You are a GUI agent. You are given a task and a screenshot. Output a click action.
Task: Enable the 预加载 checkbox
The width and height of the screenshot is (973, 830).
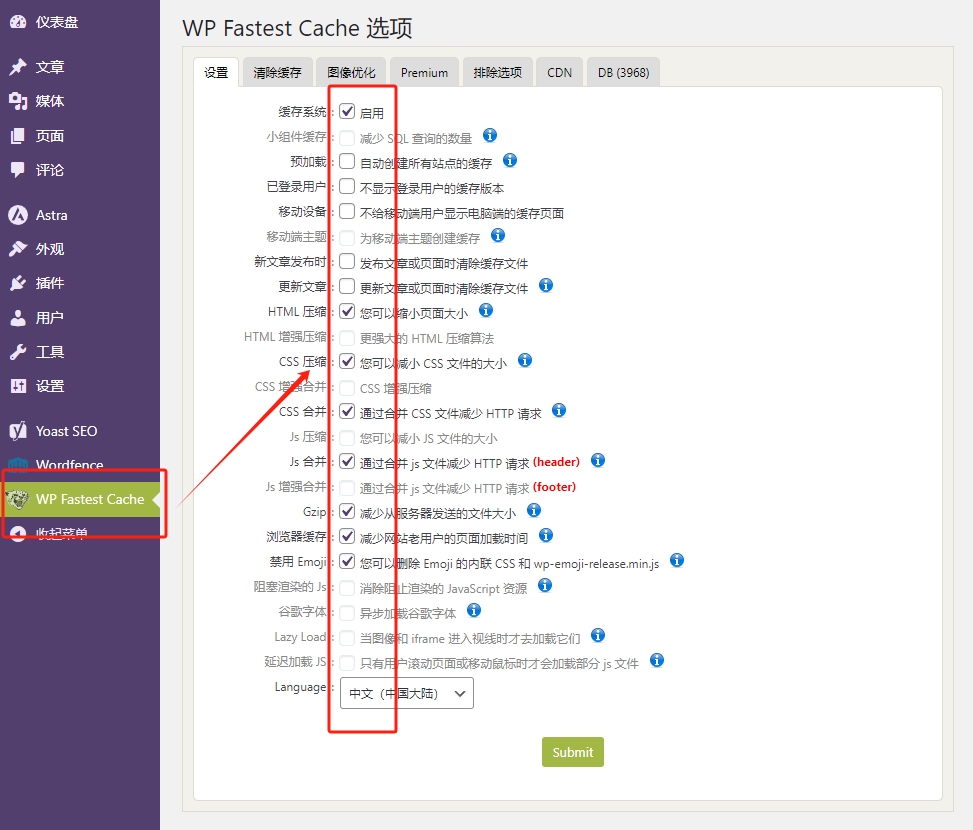click(x=347, y=161)
